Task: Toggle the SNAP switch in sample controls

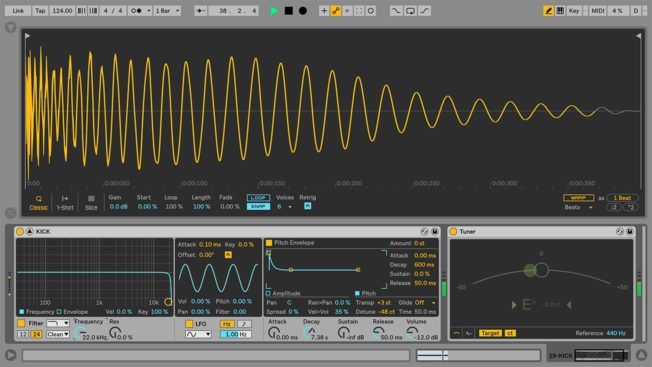Action: pyautogui.click(x=258, y=206)
